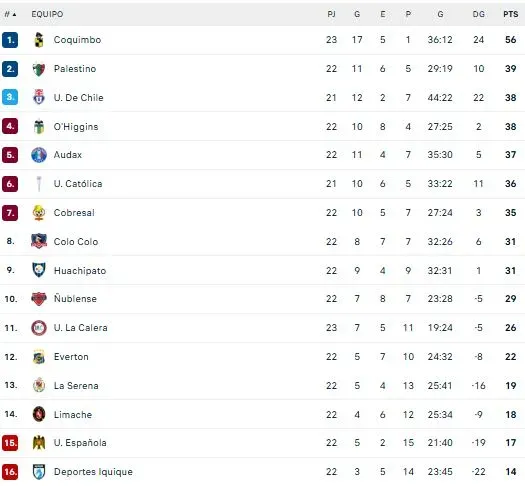Click the Huachipato shield crest
The height and width of the screenshot is (486, 525).
pyautogui.click(x=39, y=270)
